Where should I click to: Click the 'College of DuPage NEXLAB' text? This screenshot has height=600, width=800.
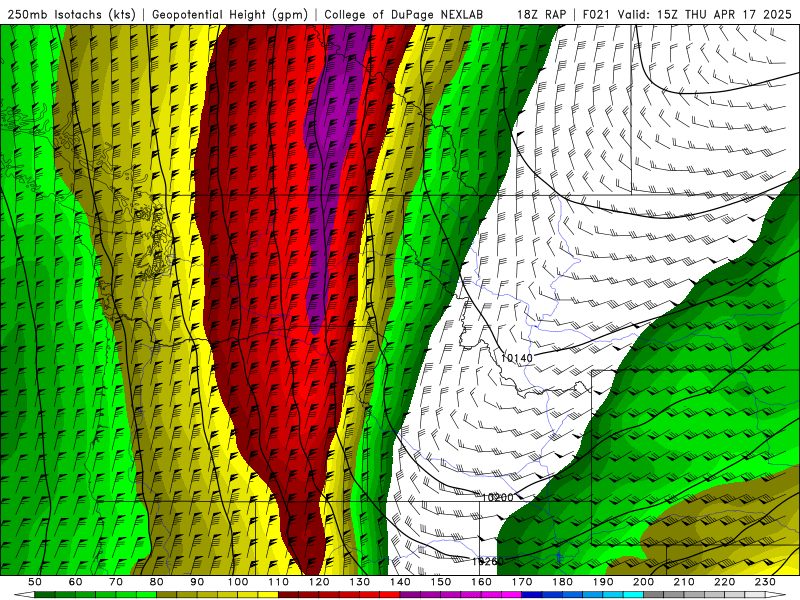point(404,15)
